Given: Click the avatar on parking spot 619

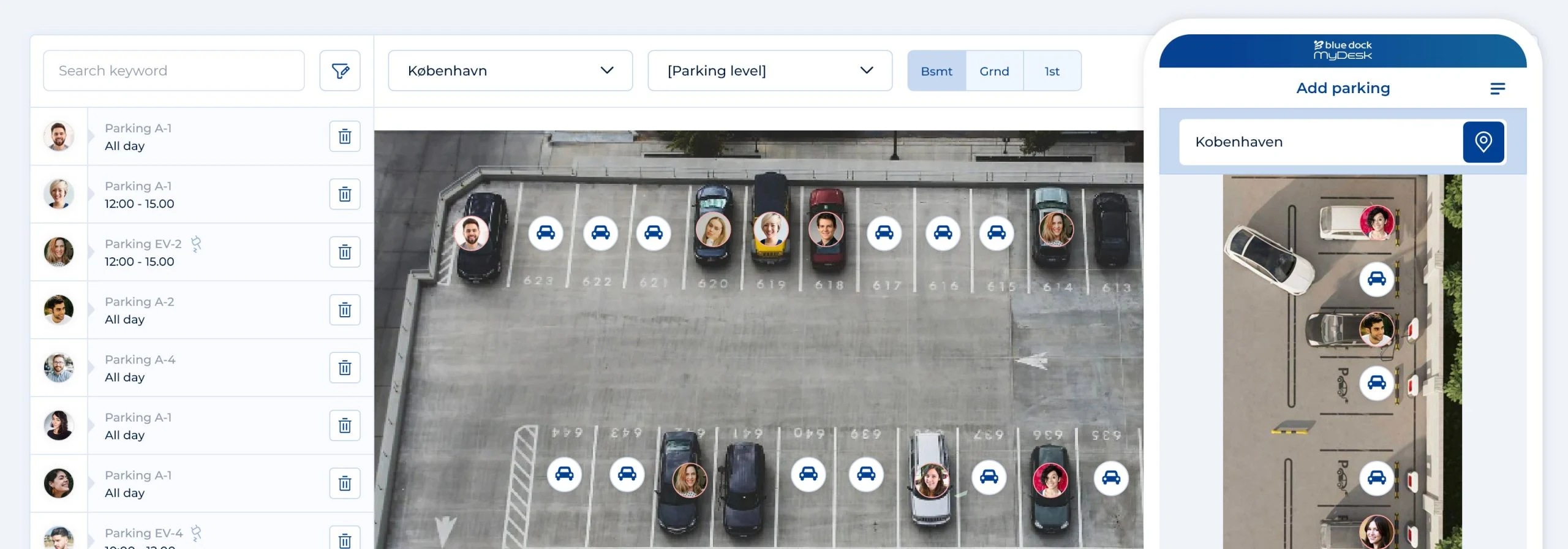Looking at the screenshot, I should pyautogui.click(x=770, y=229).
